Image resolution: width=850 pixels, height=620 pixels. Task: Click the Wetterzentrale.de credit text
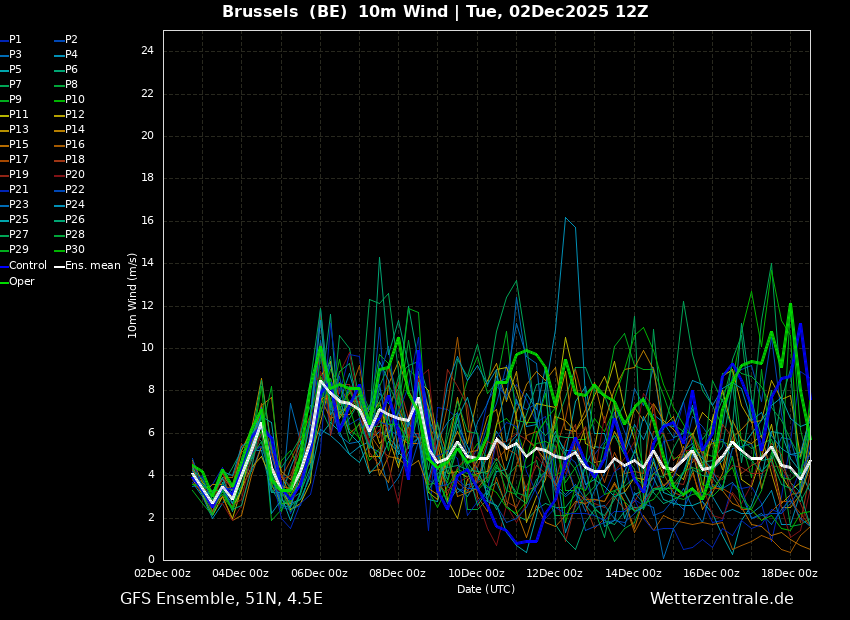(722, 599)
